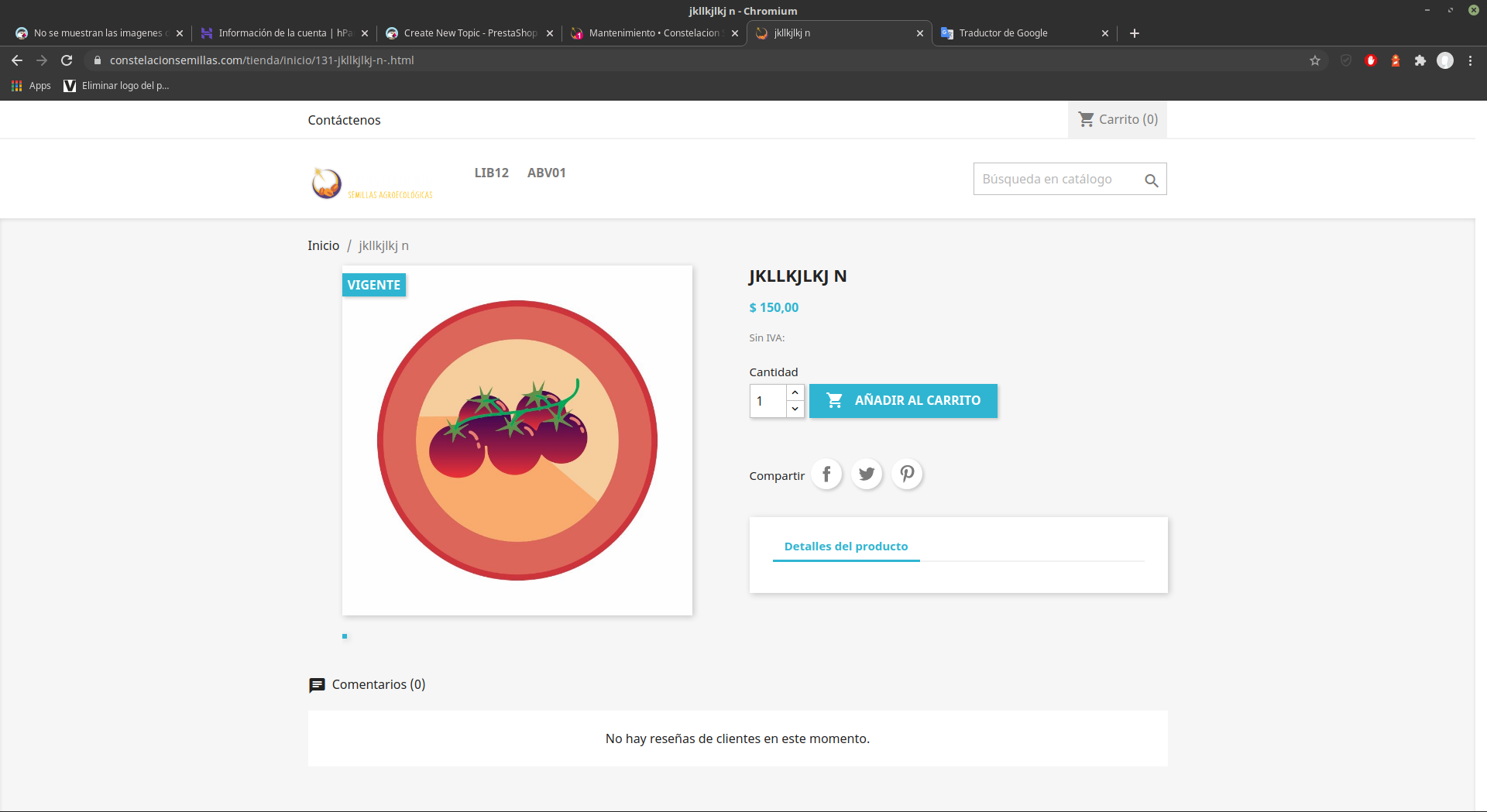The image size is (1487, 812).
Task: Open the Carrito (0) cart
Action: [1118, 119]
